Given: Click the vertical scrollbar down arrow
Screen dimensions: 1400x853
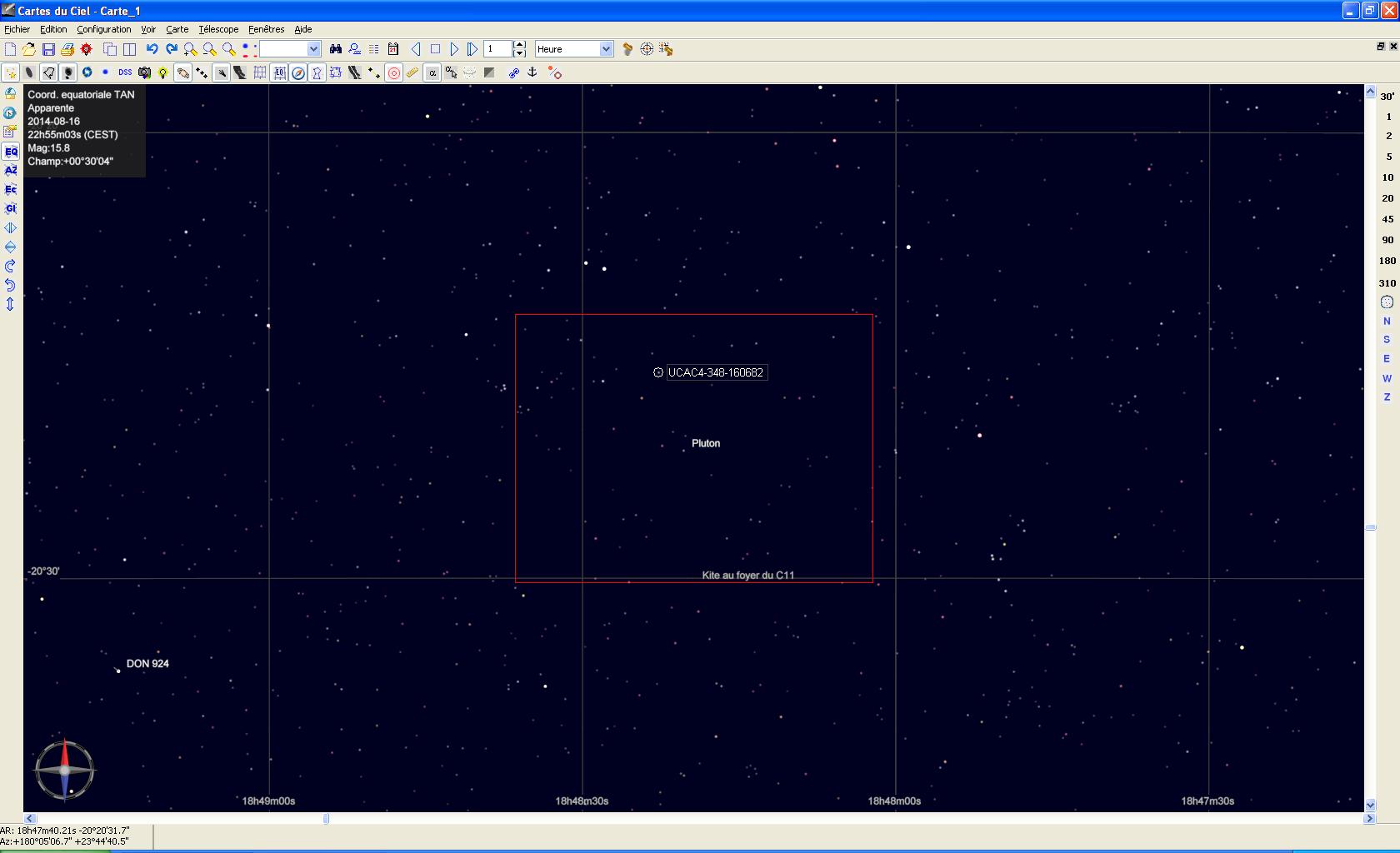Looking at the screenshot, I should (1370, 806).
